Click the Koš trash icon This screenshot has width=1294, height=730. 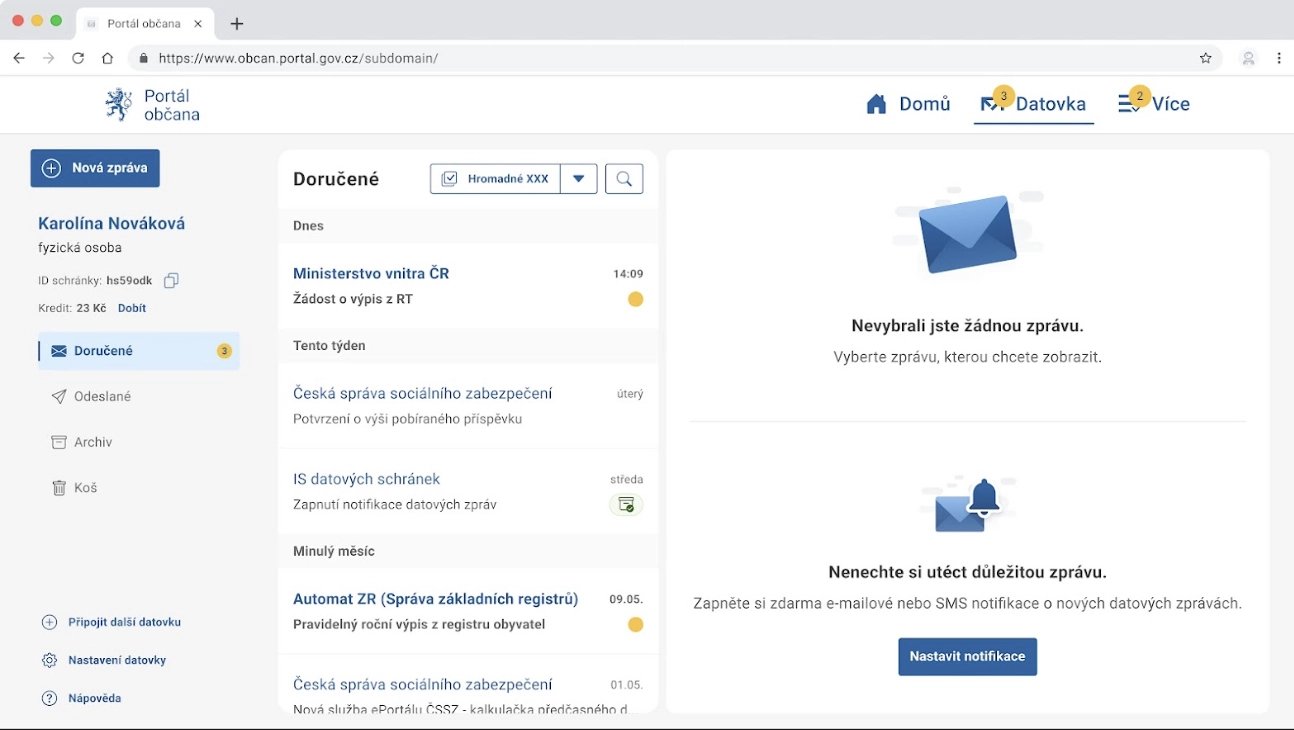(x=59, y=488)
